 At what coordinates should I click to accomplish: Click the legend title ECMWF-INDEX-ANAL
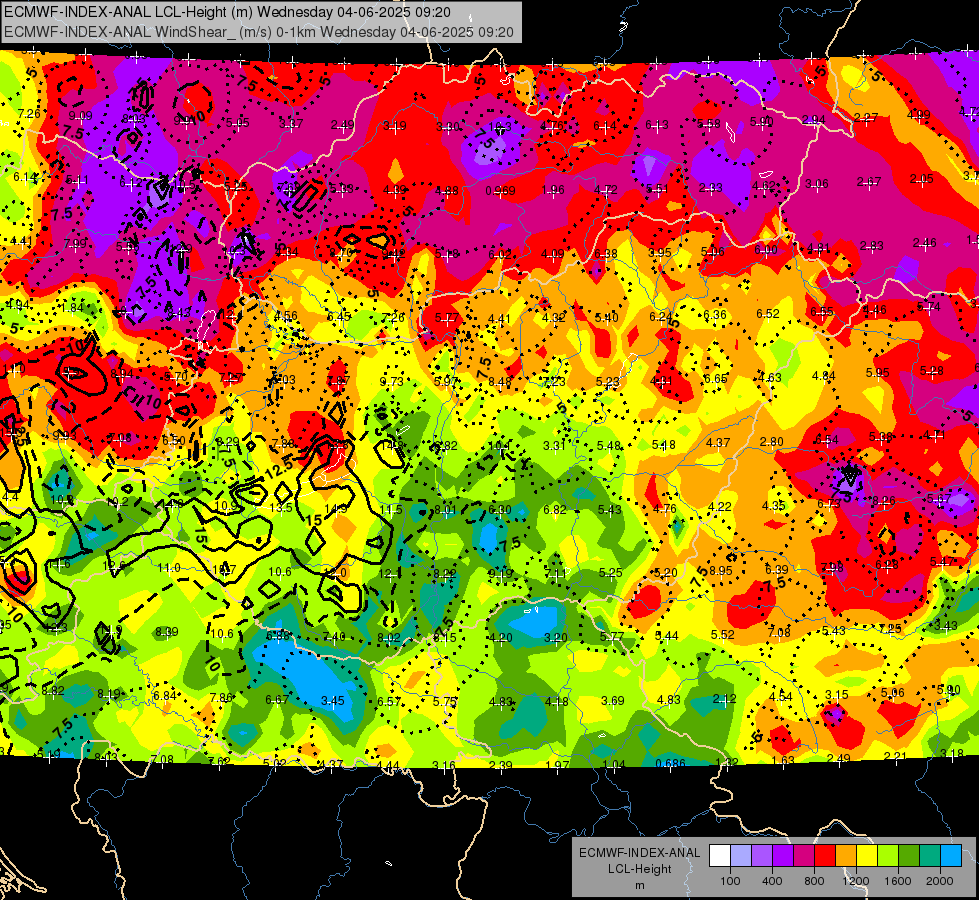click(639, 853)
